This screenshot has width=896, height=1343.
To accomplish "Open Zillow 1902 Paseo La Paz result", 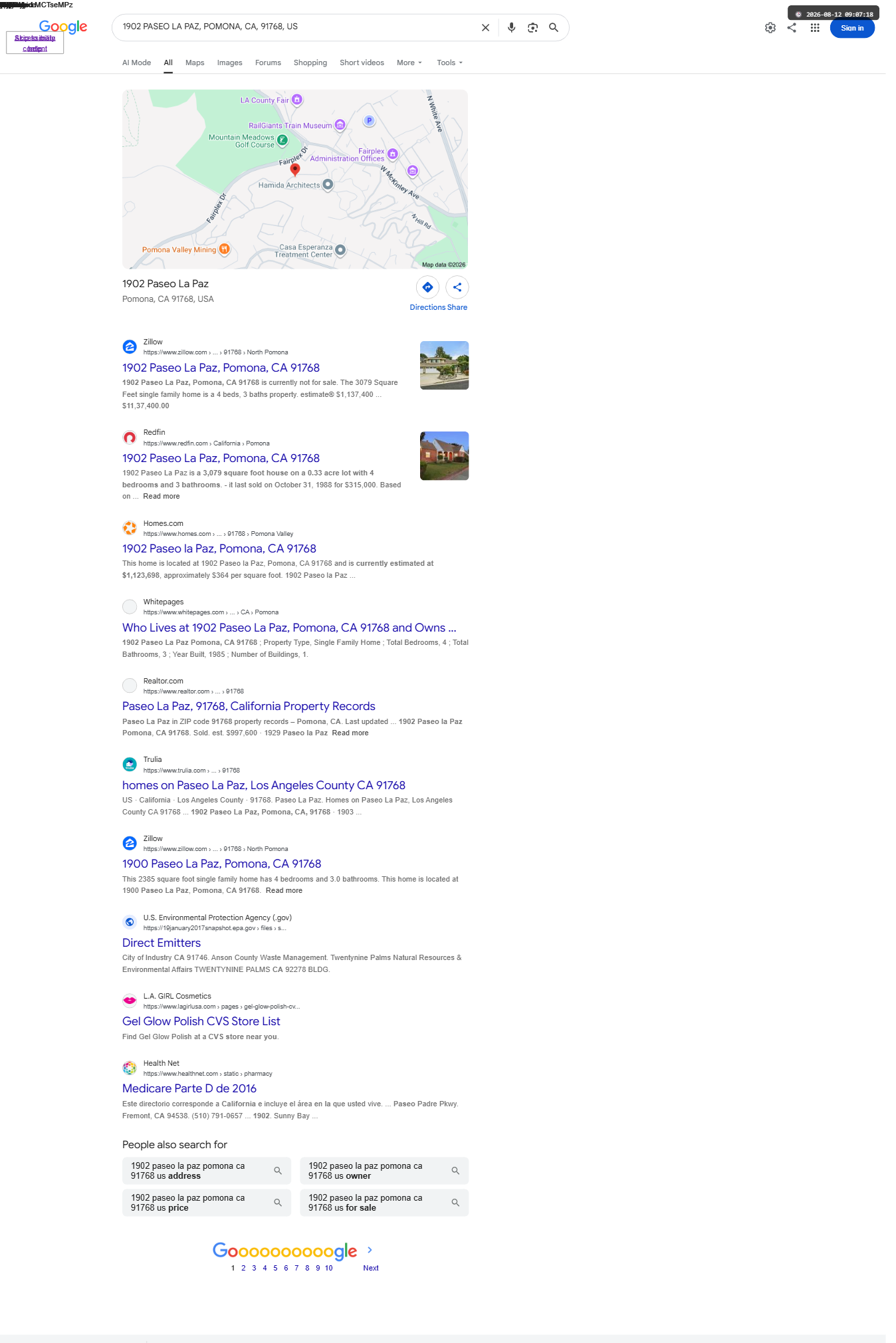I will point(221,368).
